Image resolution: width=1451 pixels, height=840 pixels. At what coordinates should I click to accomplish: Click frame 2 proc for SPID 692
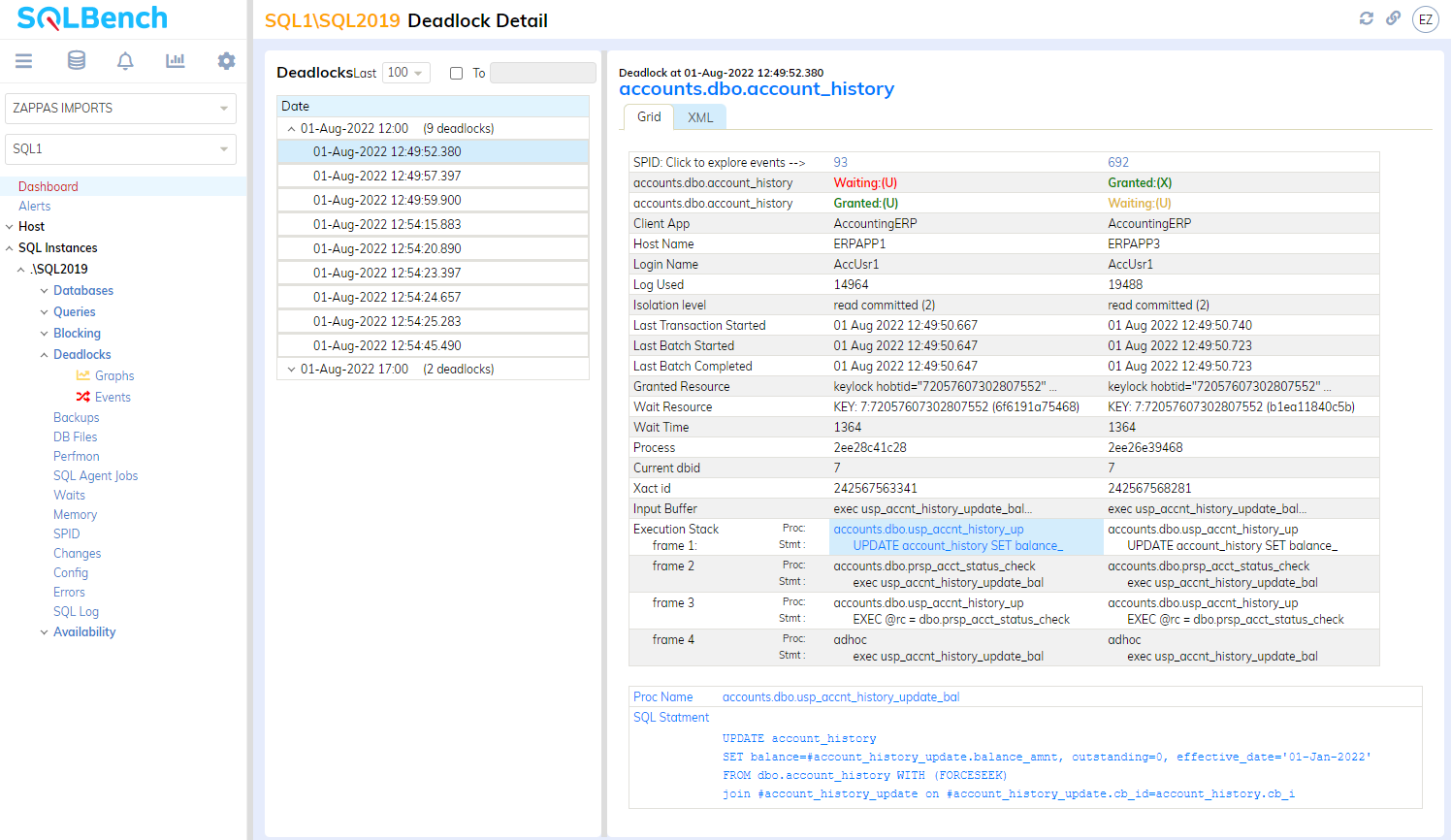tap(1209, 565)
